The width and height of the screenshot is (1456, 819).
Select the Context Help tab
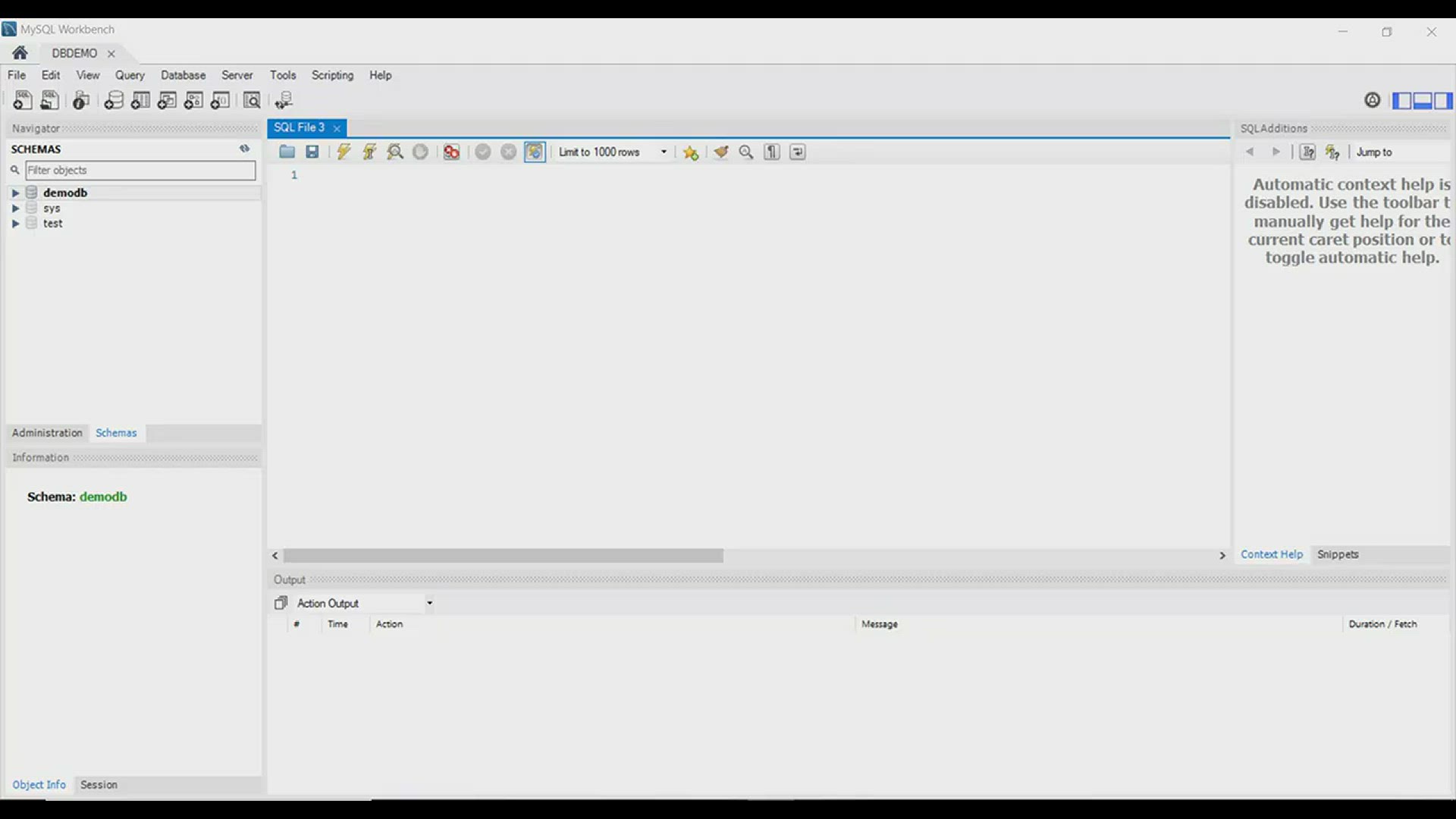pyautogui.click(x=1272, y=554)
